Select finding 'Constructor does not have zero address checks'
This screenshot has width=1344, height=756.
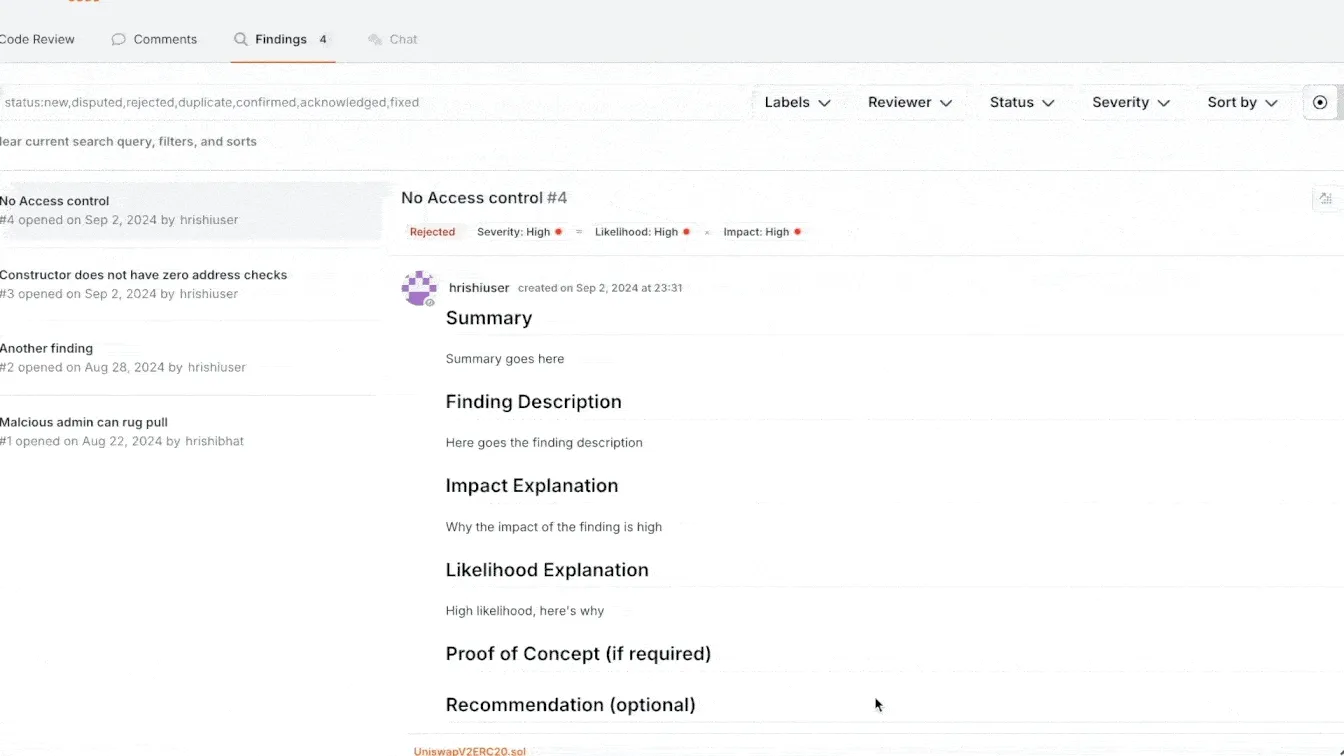click(x=144, y=275)
